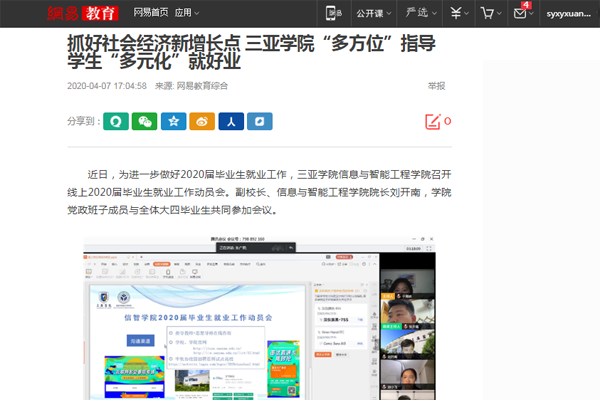600x400 pixels.
Task: Click the red 4 mail notification badge
Action: pyautogui.click(x=526, y=5)
